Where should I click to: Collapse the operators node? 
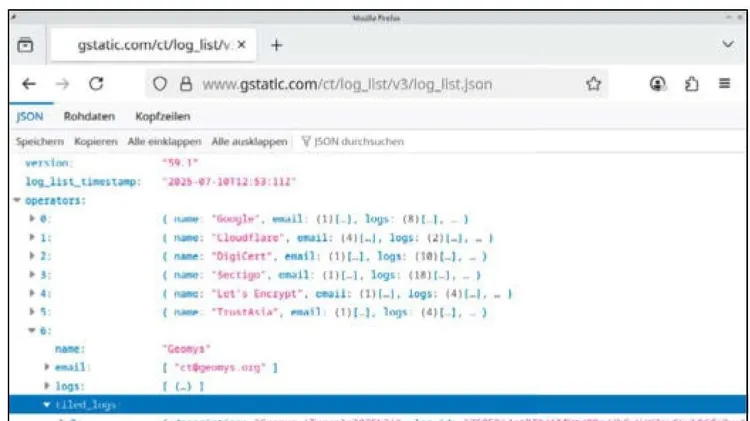(17, 200)
